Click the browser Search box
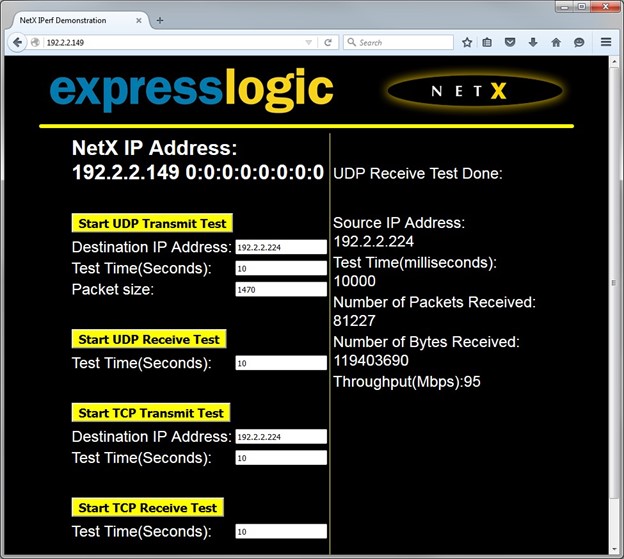624x559 pixels. (x=400, y=42)
